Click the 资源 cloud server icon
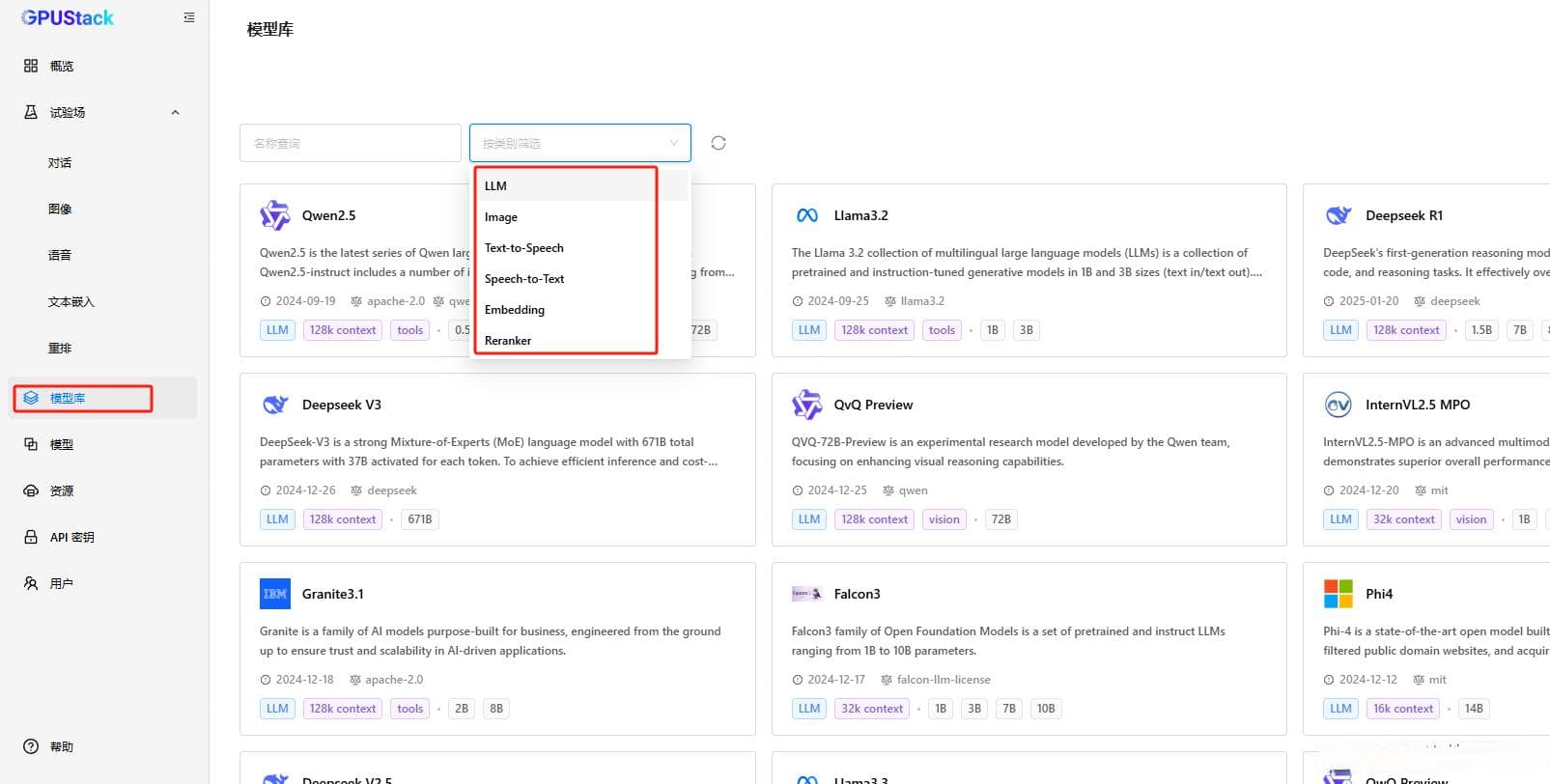The image size is (1550, 784). tap(31, 490)
